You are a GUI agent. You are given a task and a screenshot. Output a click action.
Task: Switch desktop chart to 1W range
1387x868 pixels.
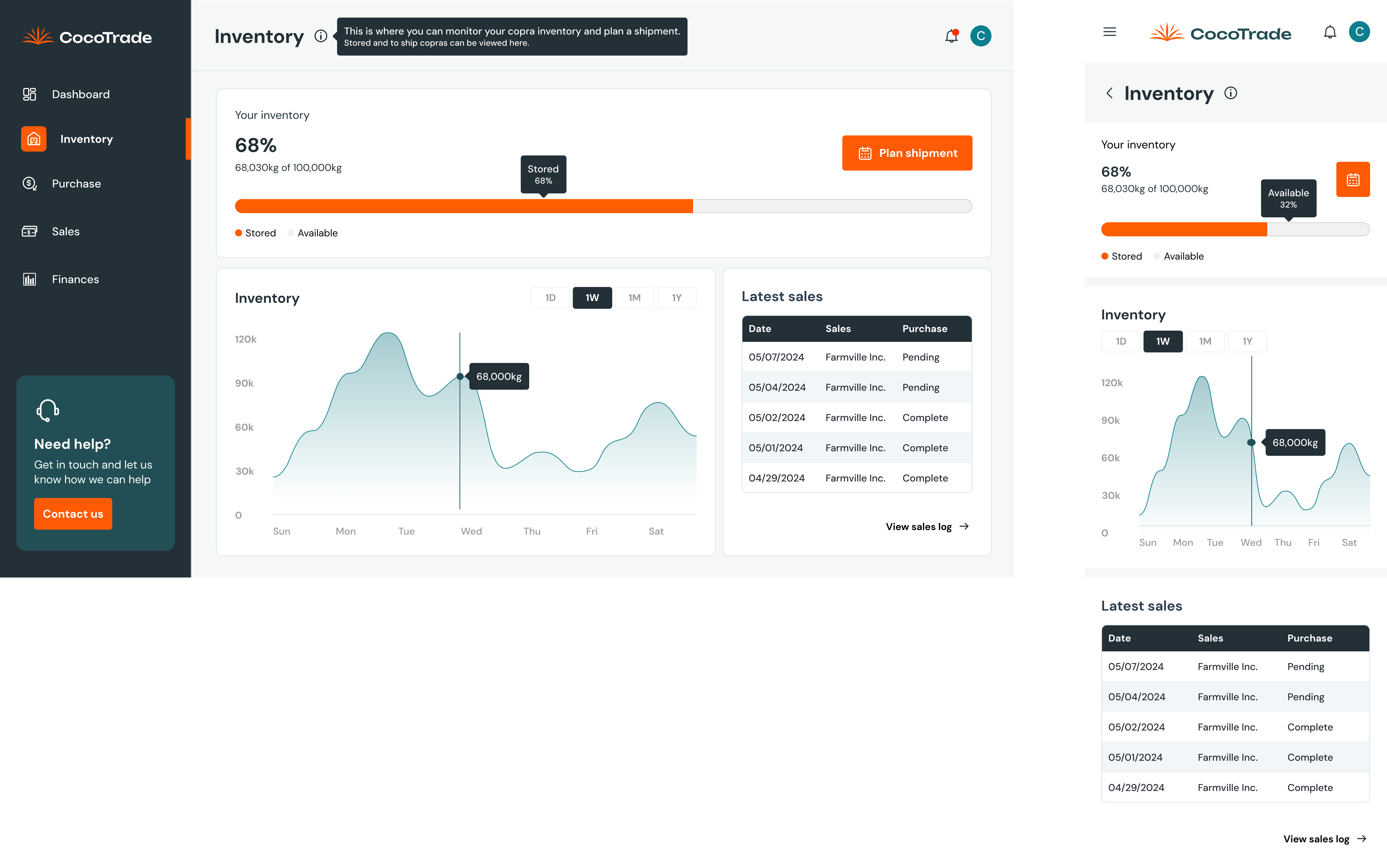click(592, 298)
